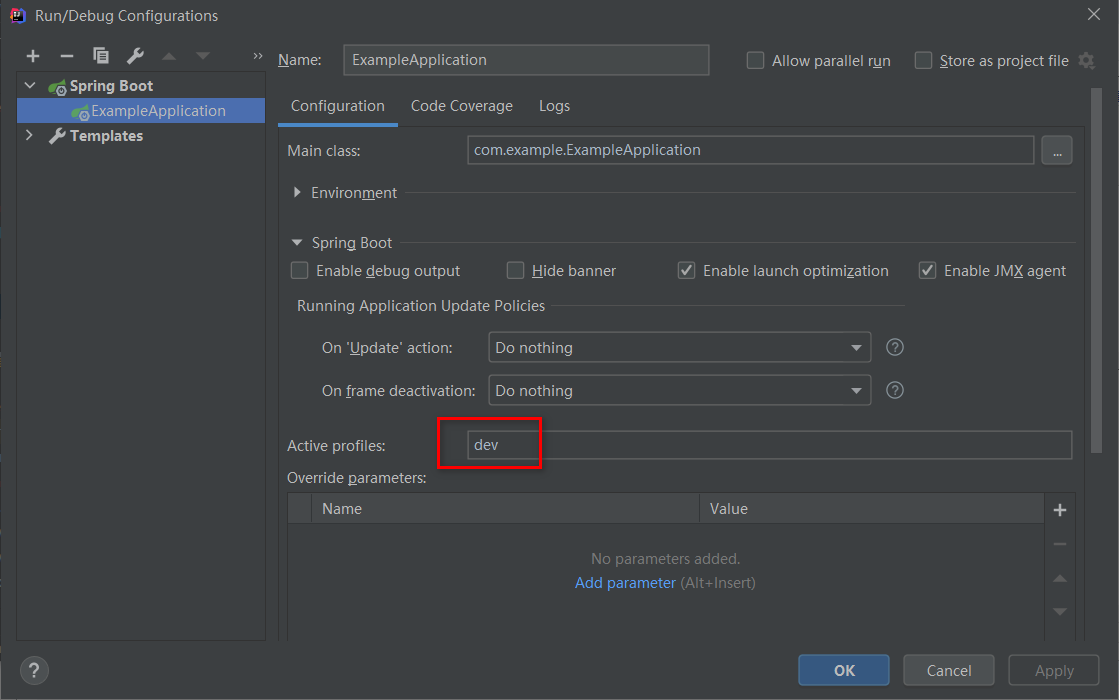Click the OK button
Image resolution: width=1119 pixels, height=700 pixels.
[x=844, y=670]
